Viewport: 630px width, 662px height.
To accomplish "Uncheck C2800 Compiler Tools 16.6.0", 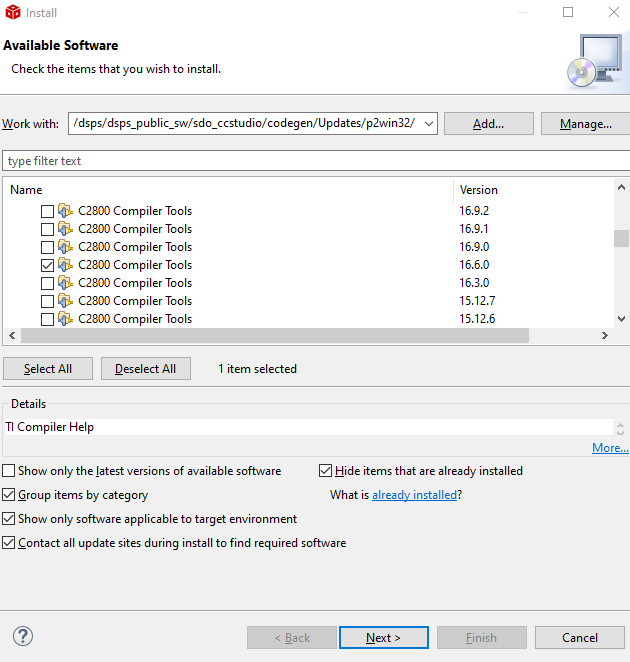I will tap(47, 265).
